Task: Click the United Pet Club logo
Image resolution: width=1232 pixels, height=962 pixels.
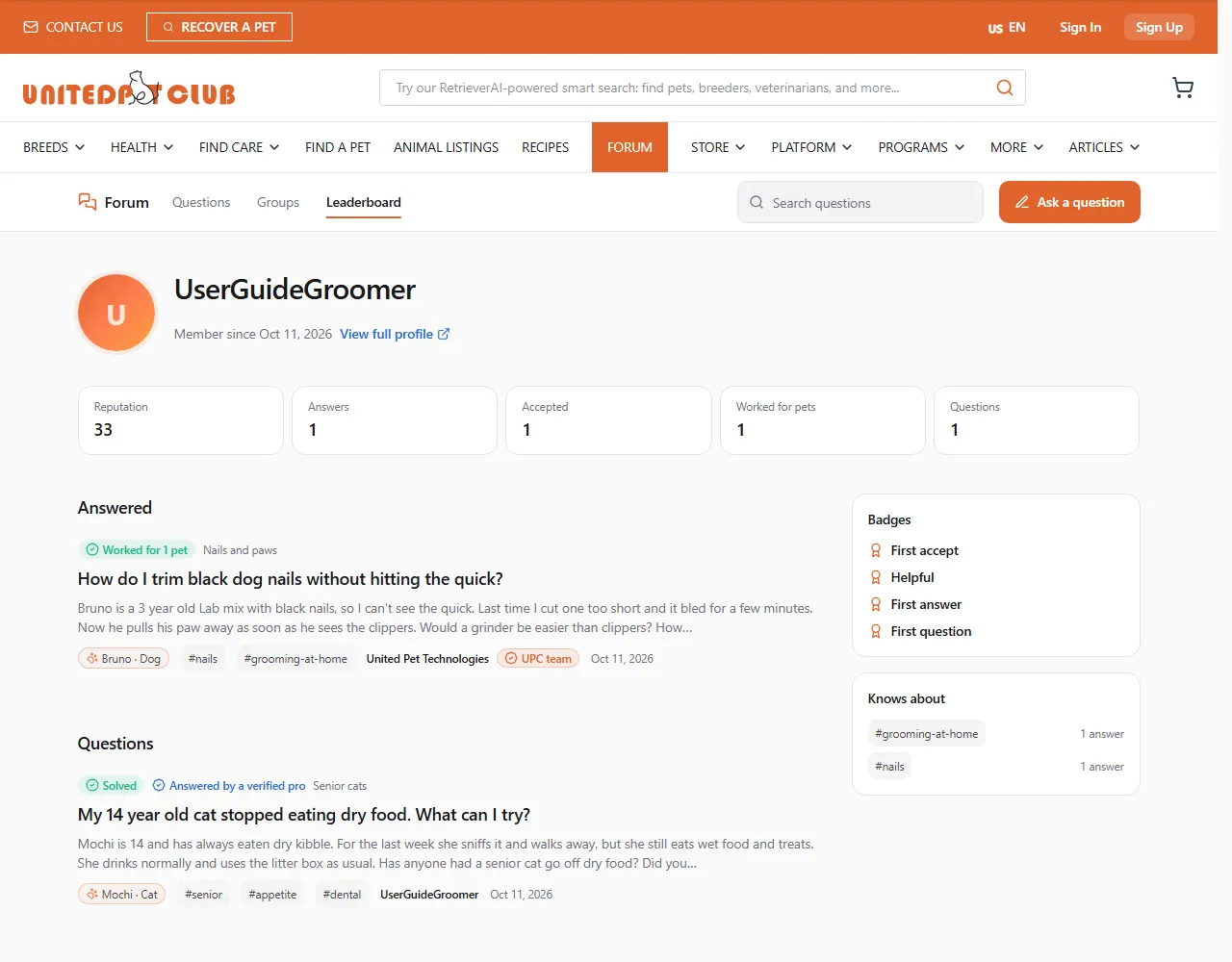Action: (x=129, y=89)
